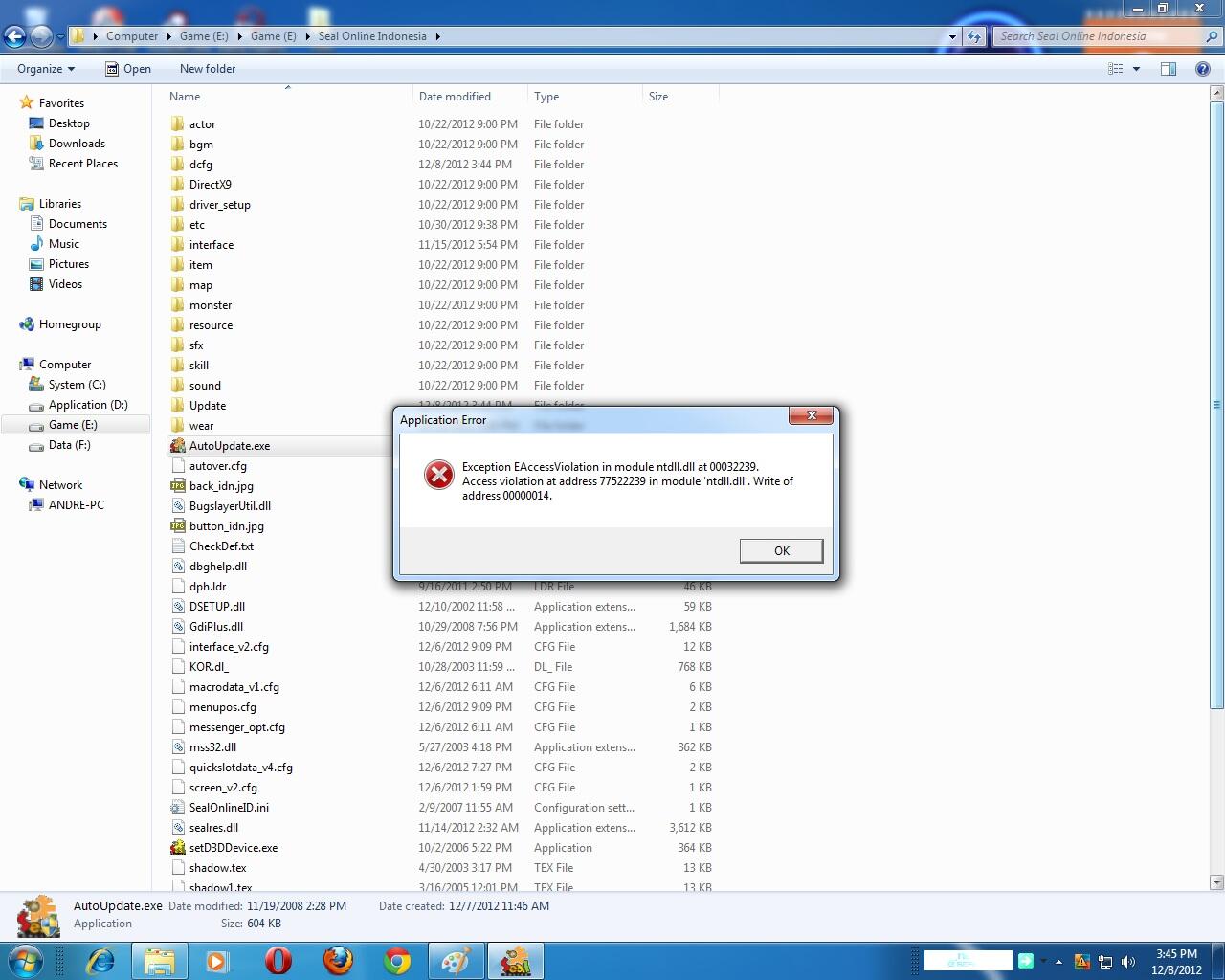Open the Organize menu
The image size is (1225, 980).
pyautogui.click(x=46, y=69)
